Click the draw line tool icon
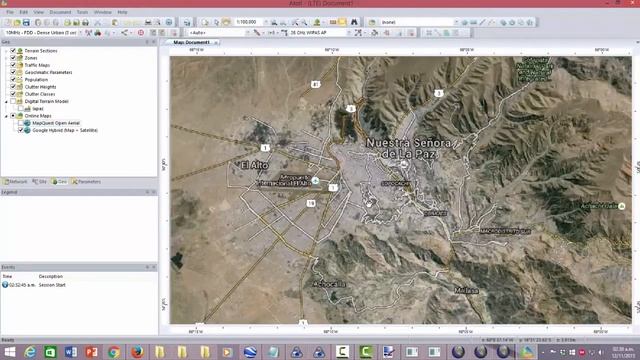 coord(482,22)
